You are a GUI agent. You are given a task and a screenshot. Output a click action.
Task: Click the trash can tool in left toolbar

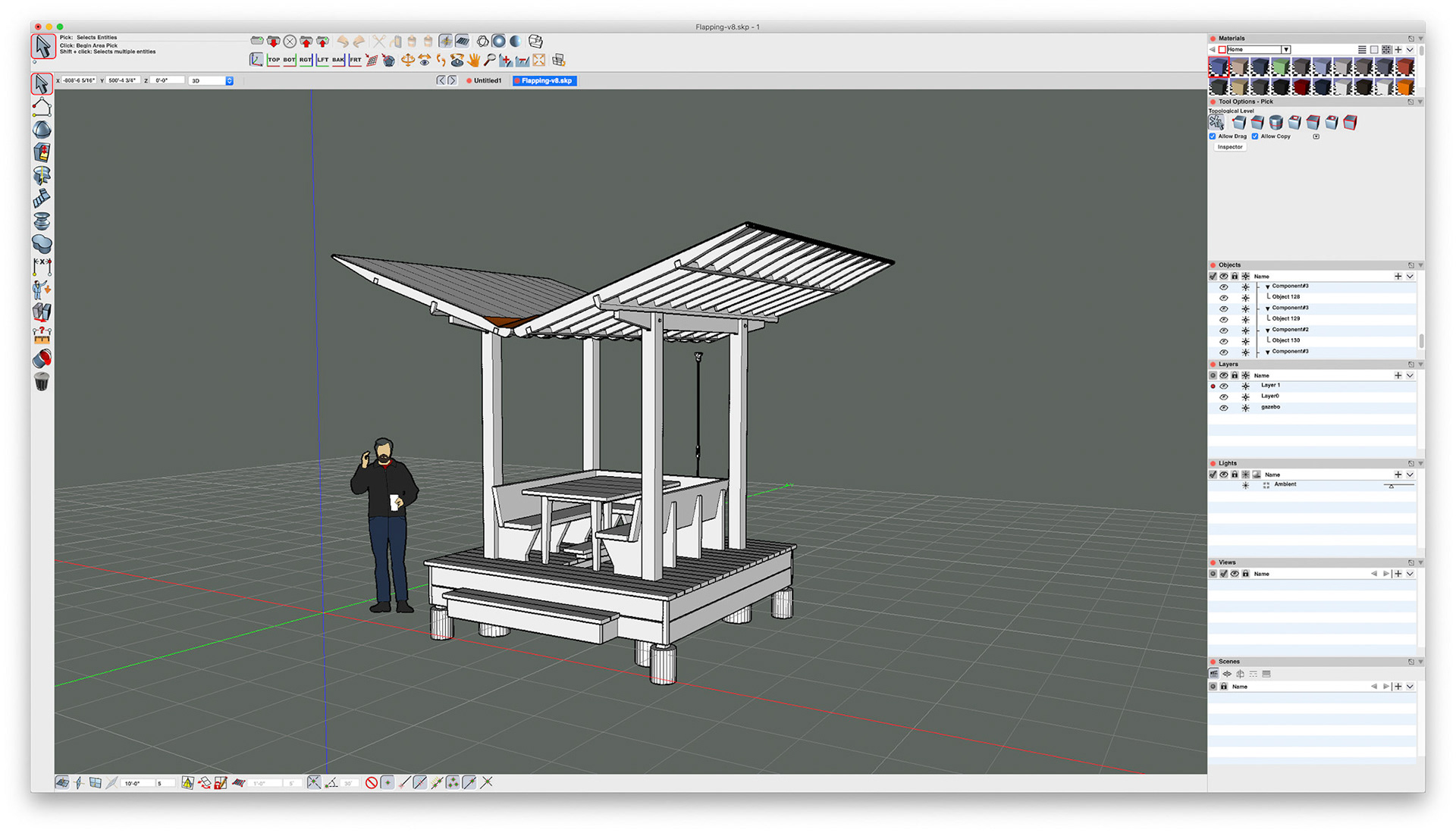pyautogui.click(x=42, y=381)
